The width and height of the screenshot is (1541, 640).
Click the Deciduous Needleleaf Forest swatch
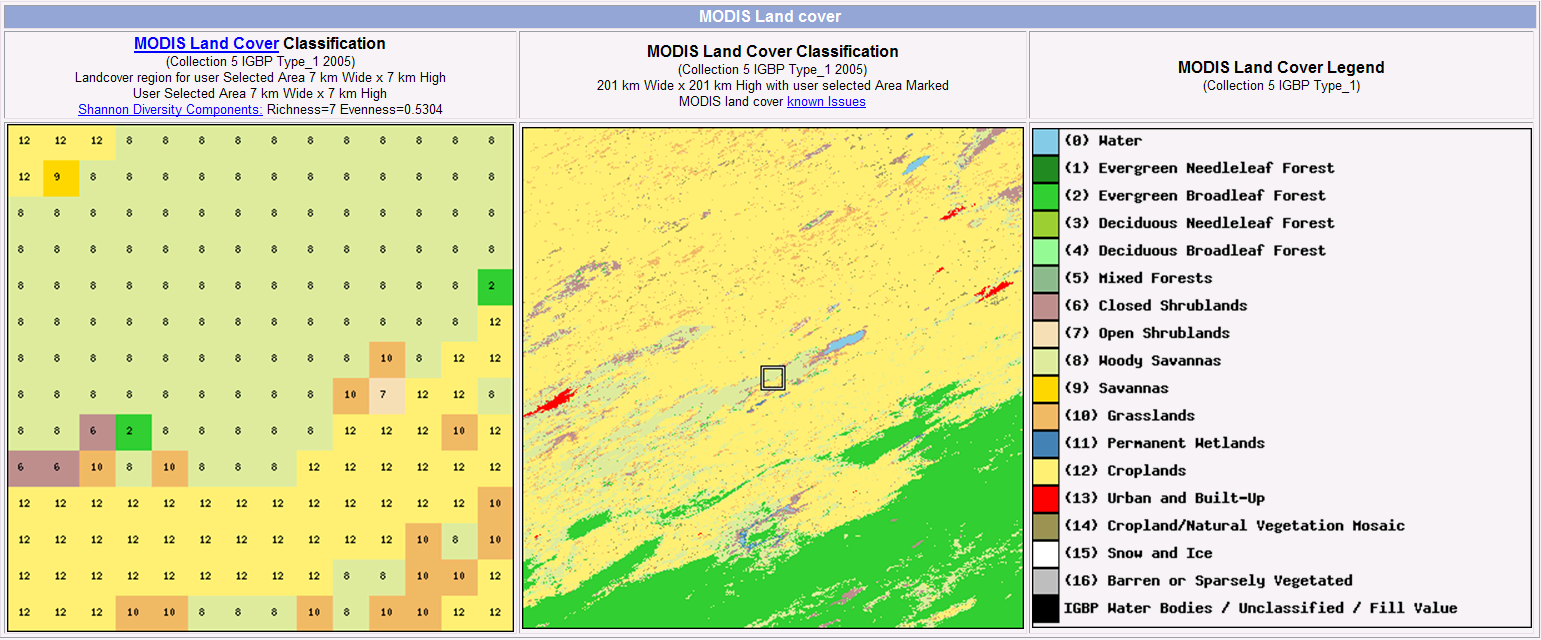1045,224
